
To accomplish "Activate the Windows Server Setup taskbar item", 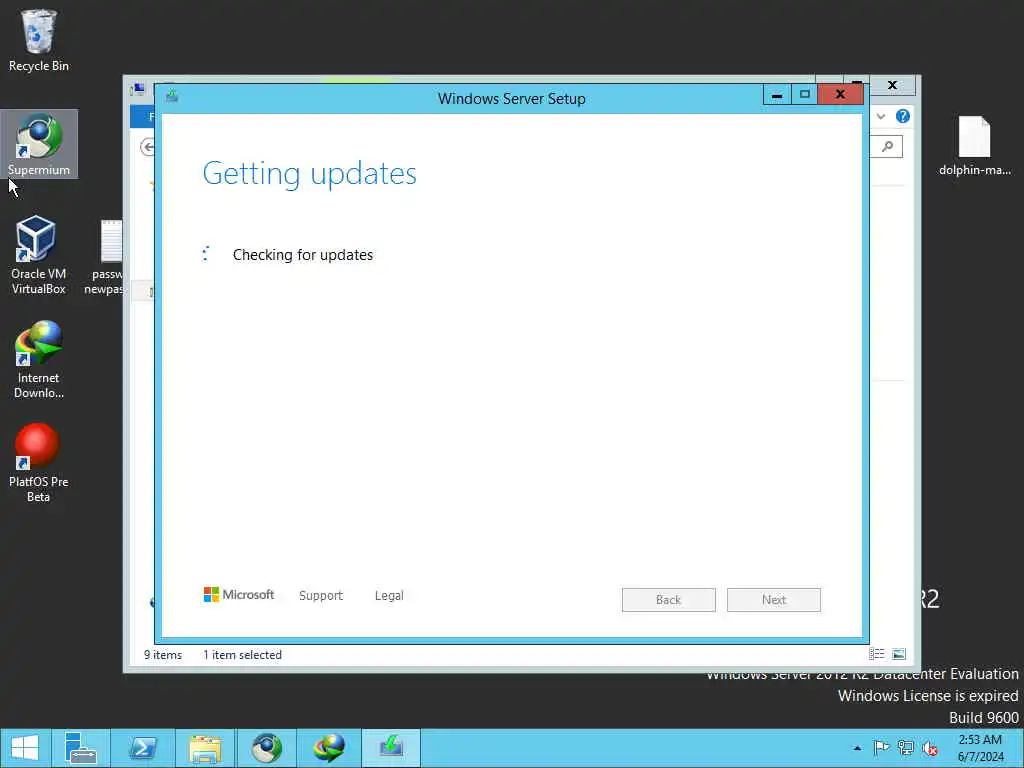I will 391,748.
